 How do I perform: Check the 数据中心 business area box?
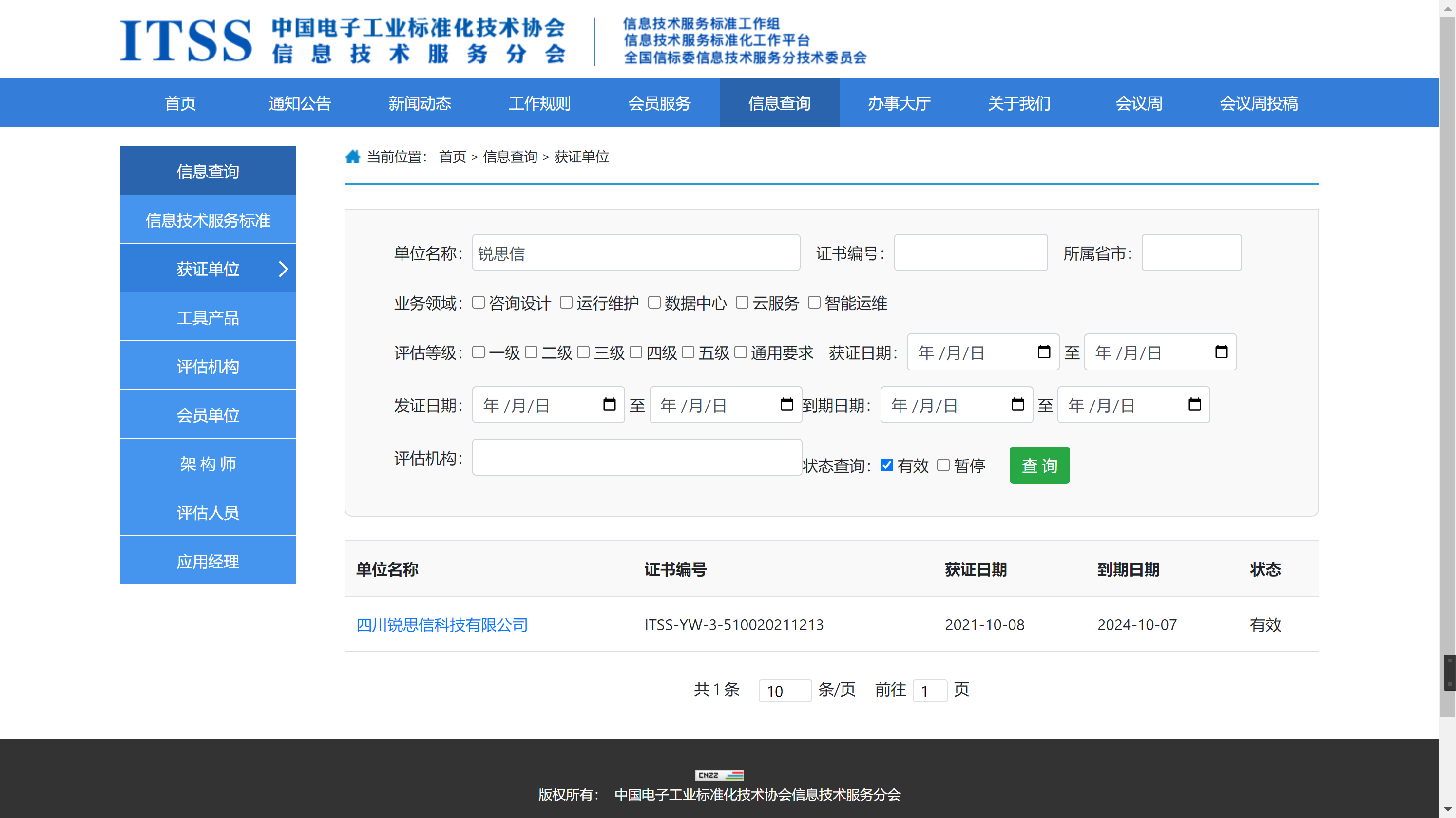click(x=654, y=302)
